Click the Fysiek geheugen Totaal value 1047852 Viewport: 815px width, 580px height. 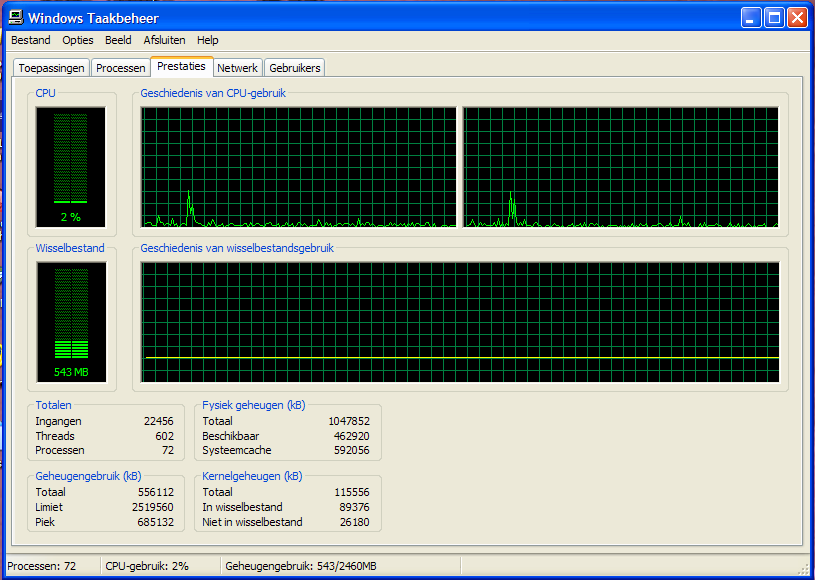pyautogui.click(x=349, y=421)
